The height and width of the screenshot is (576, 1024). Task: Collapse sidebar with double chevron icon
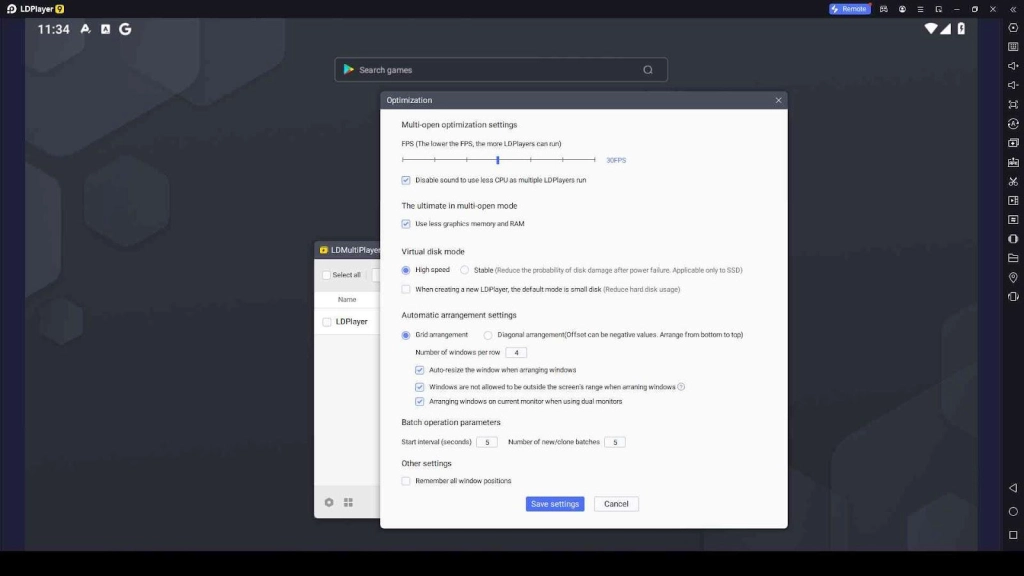coord(1013,9)
